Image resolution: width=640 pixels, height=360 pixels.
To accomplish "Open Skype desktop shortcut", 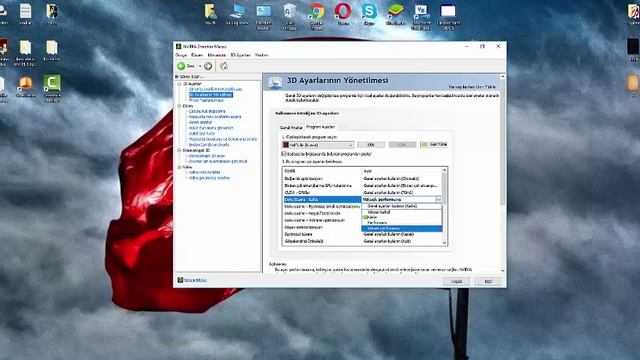I will pyautogui.click(x=369, y=11).
